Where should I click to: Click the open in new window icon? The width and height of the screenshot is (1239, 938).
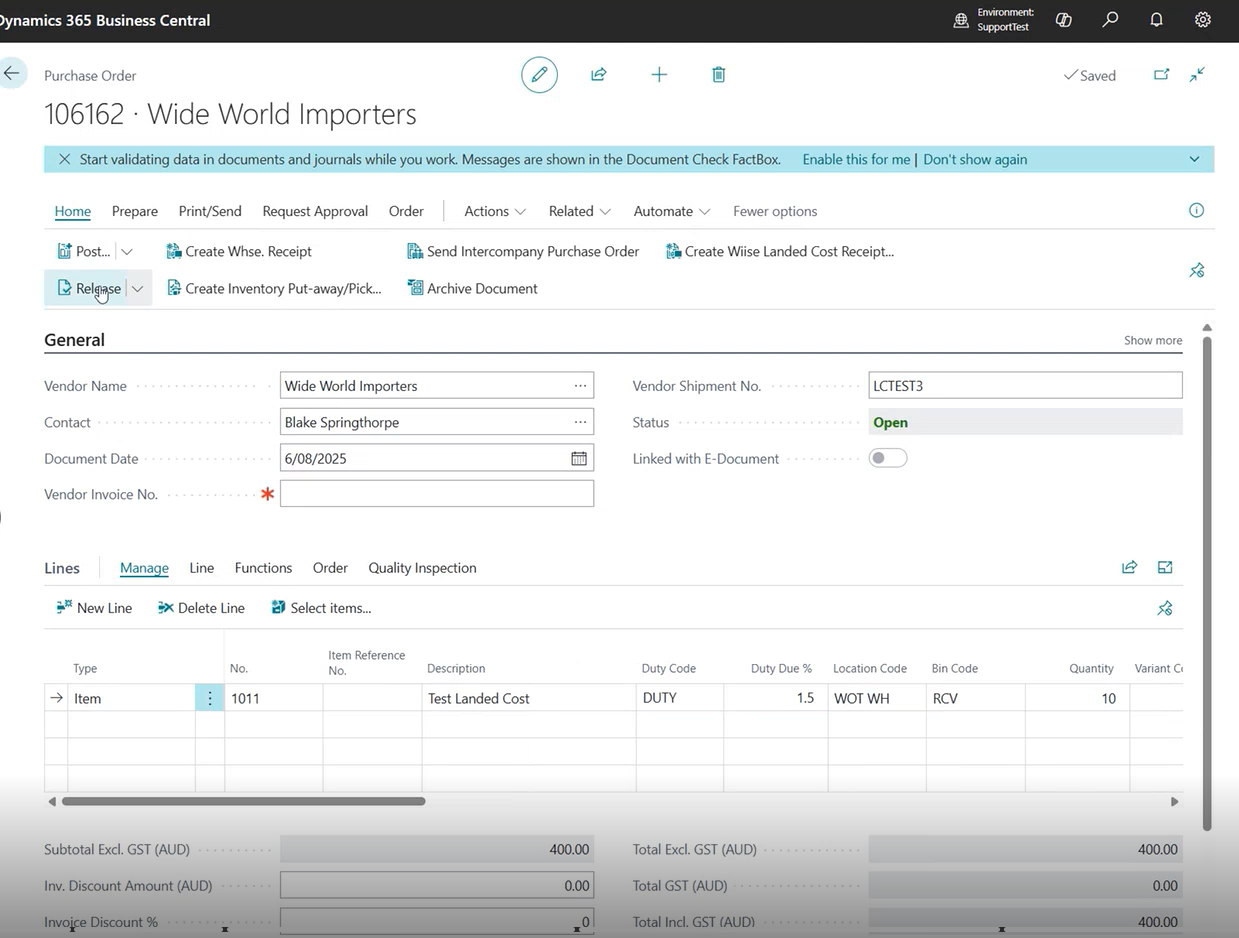tap(1161, 75)
